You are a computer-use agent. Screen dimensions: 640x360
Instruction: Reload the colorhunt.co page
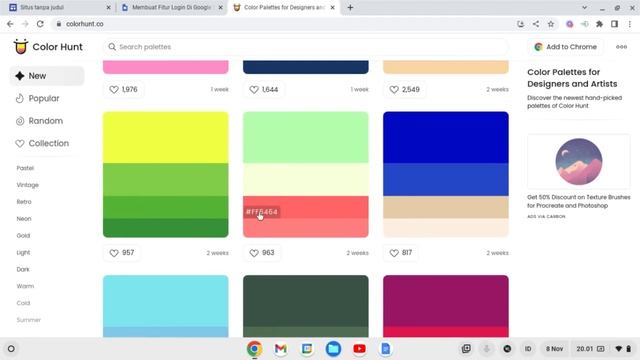pyautogui.click(x=40, y=24)
